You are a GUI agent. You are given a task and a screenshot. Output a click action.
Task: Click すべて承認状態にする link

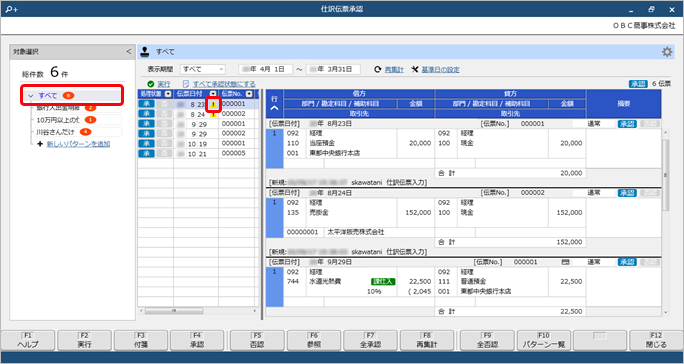pos(224,84)
